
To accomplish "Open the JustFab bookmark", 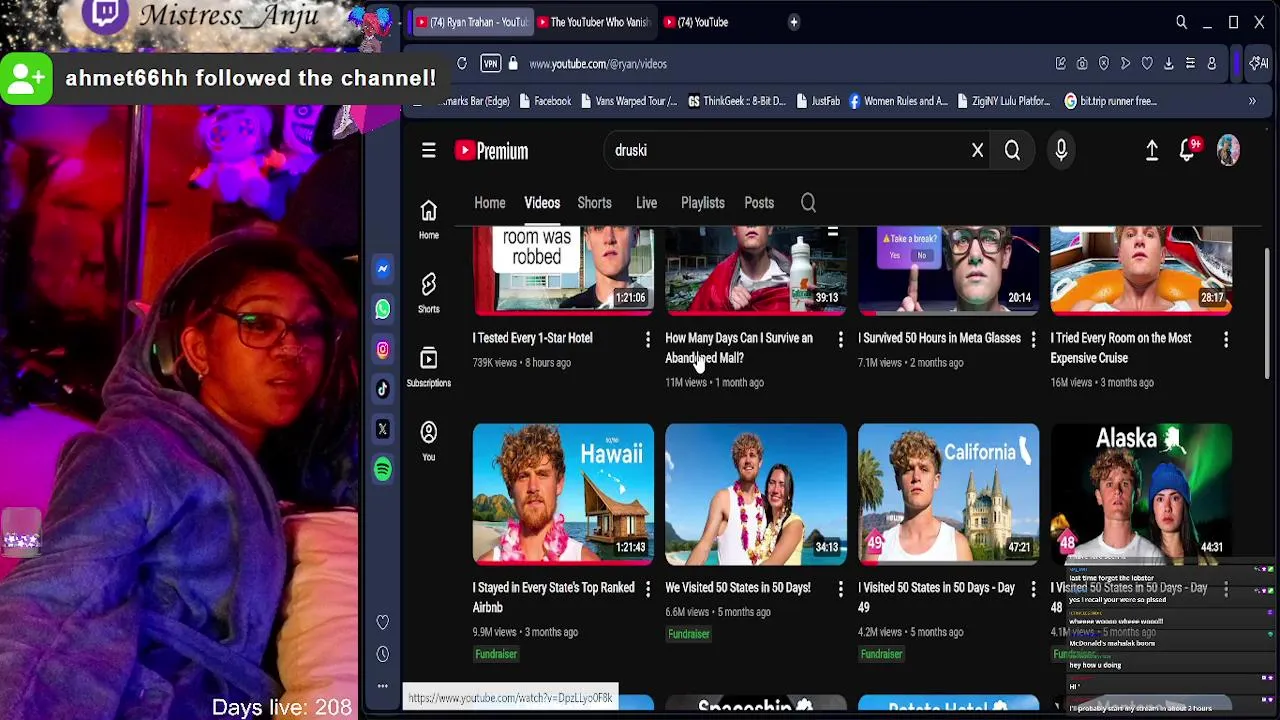I will coord(818,101).
